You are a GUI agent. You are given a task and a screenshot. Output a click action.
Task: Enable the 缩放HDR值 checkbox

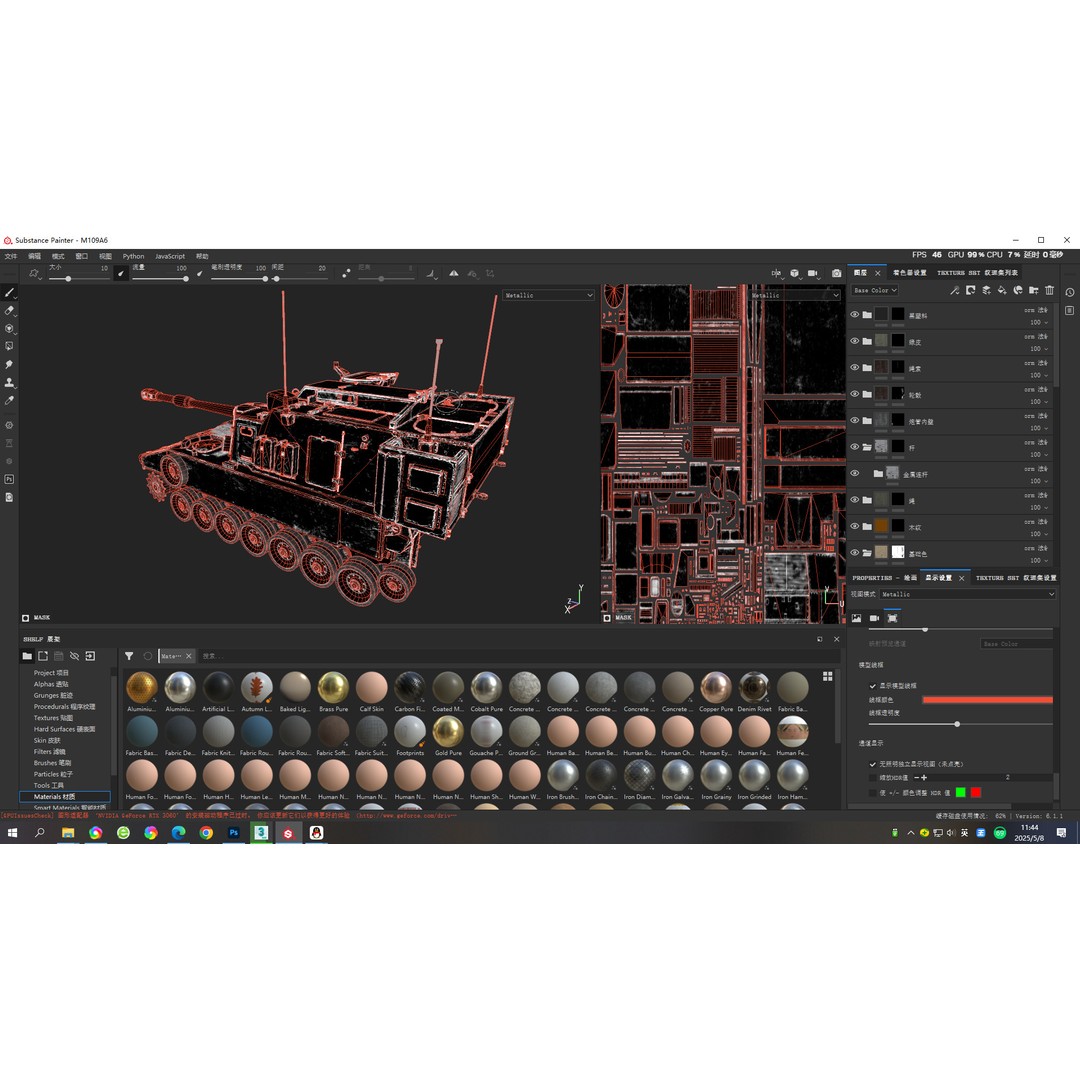point(873,778)
